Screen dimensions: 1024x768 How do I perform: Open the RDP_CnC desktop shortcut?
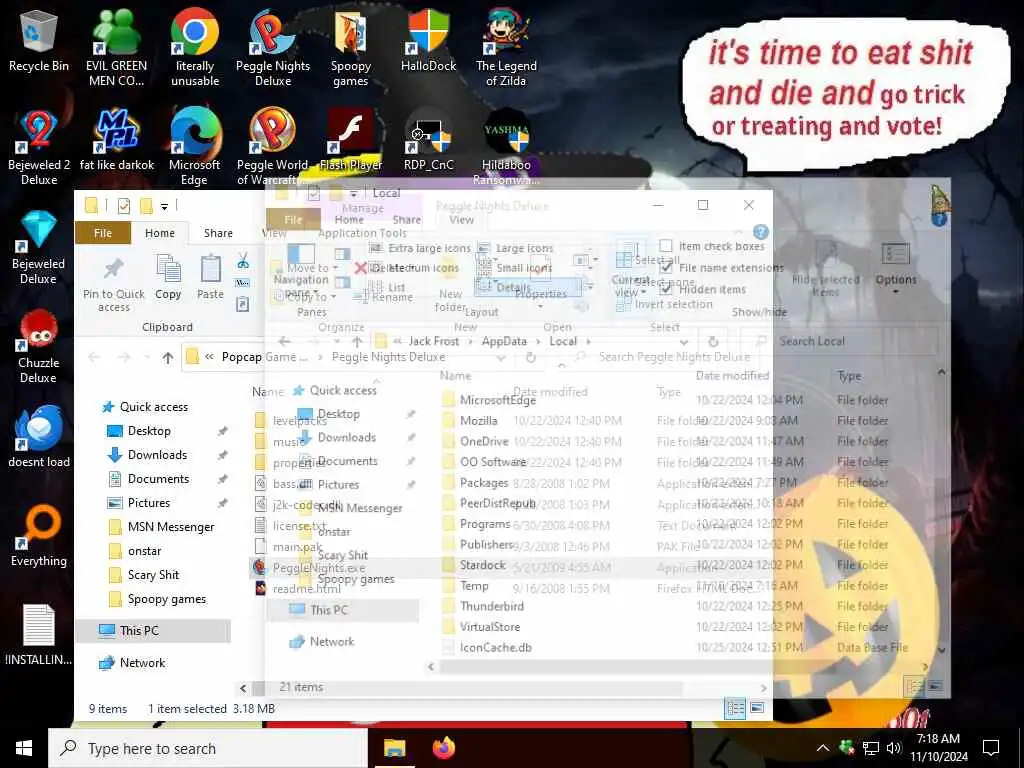pyautogui.click(x=428, y=140)
